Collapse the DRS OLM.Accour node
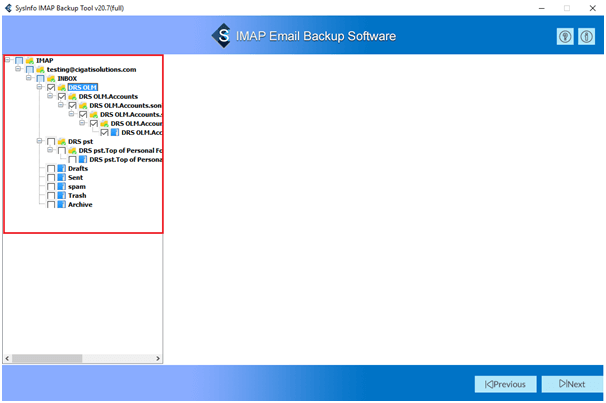Viewport: 606px width, 403px height. [x=82, y=122]
